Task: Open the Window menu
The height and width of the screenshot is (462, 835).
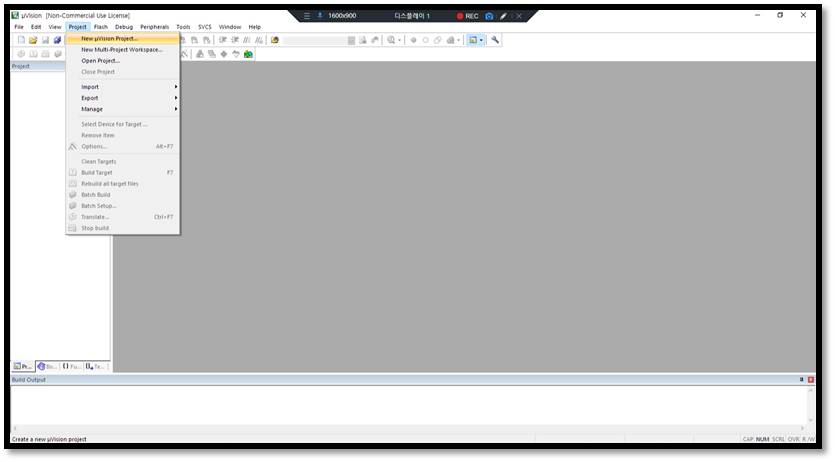Action: tap(230, 27)
